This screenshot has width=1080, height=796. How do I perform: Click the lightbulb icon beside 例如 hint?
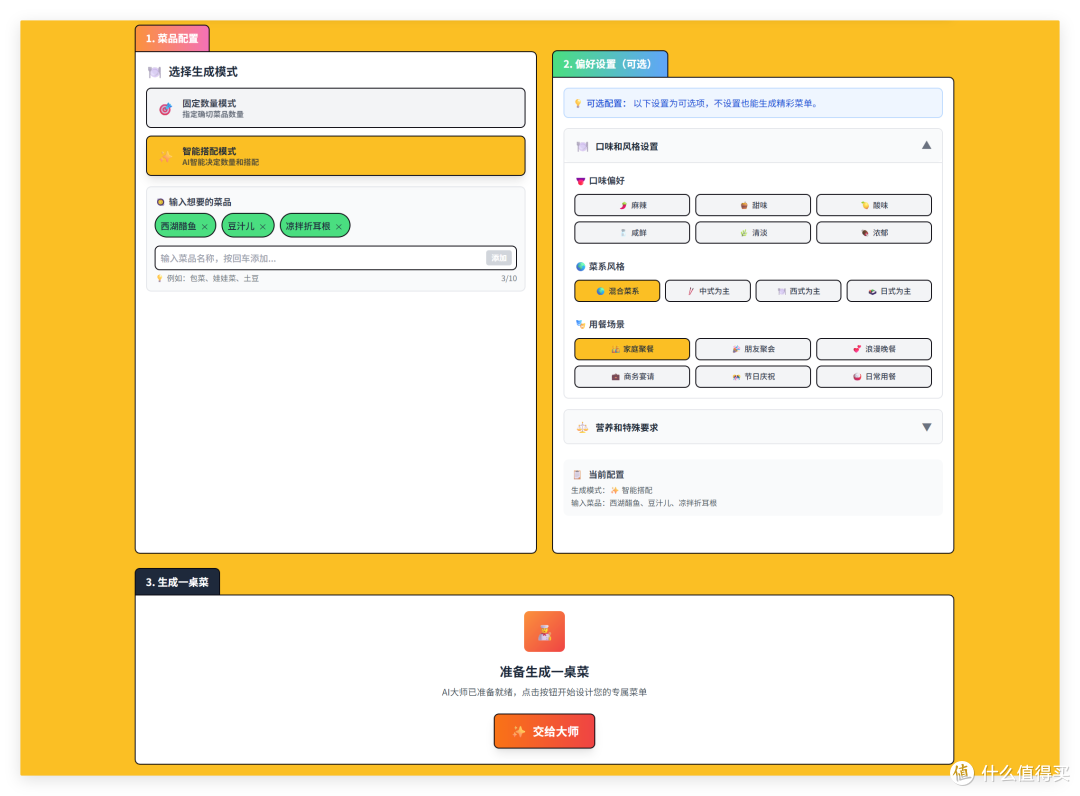[x=160, y=278]
